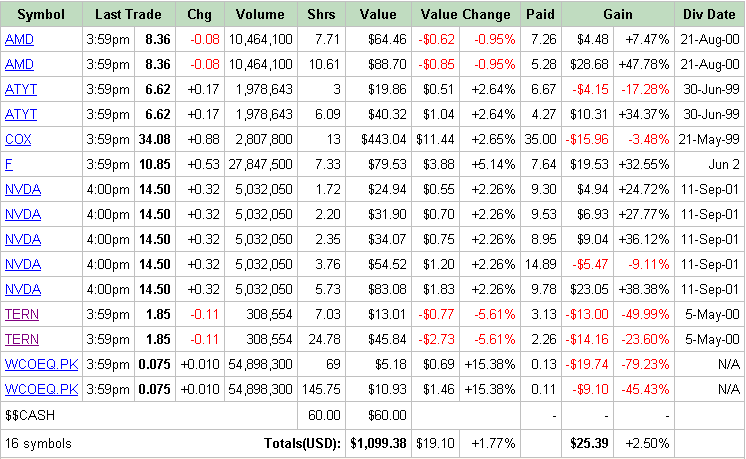Select the $$CASH row label
Image resolution: width=746 pixels, height=459 pixels.
tap(30, 415)
